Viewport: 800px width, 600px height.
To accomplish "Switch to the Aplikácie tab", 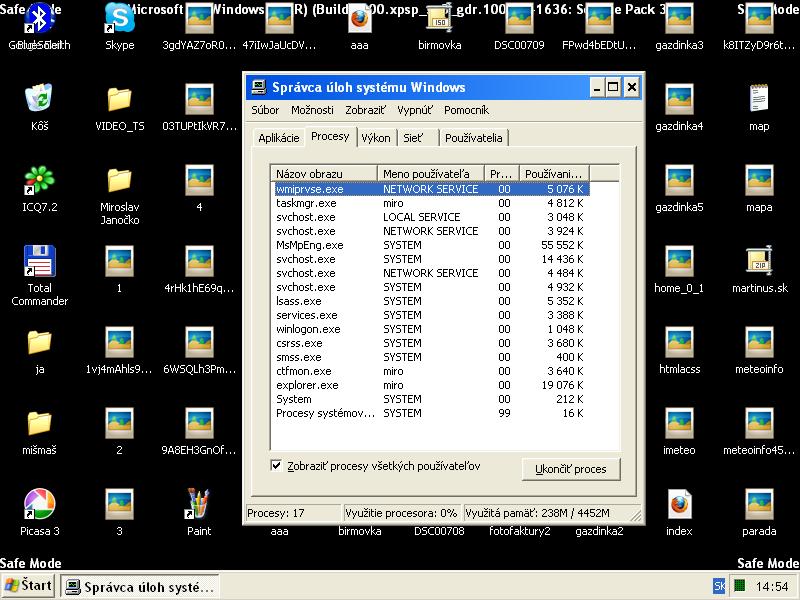I will point(279,138).
